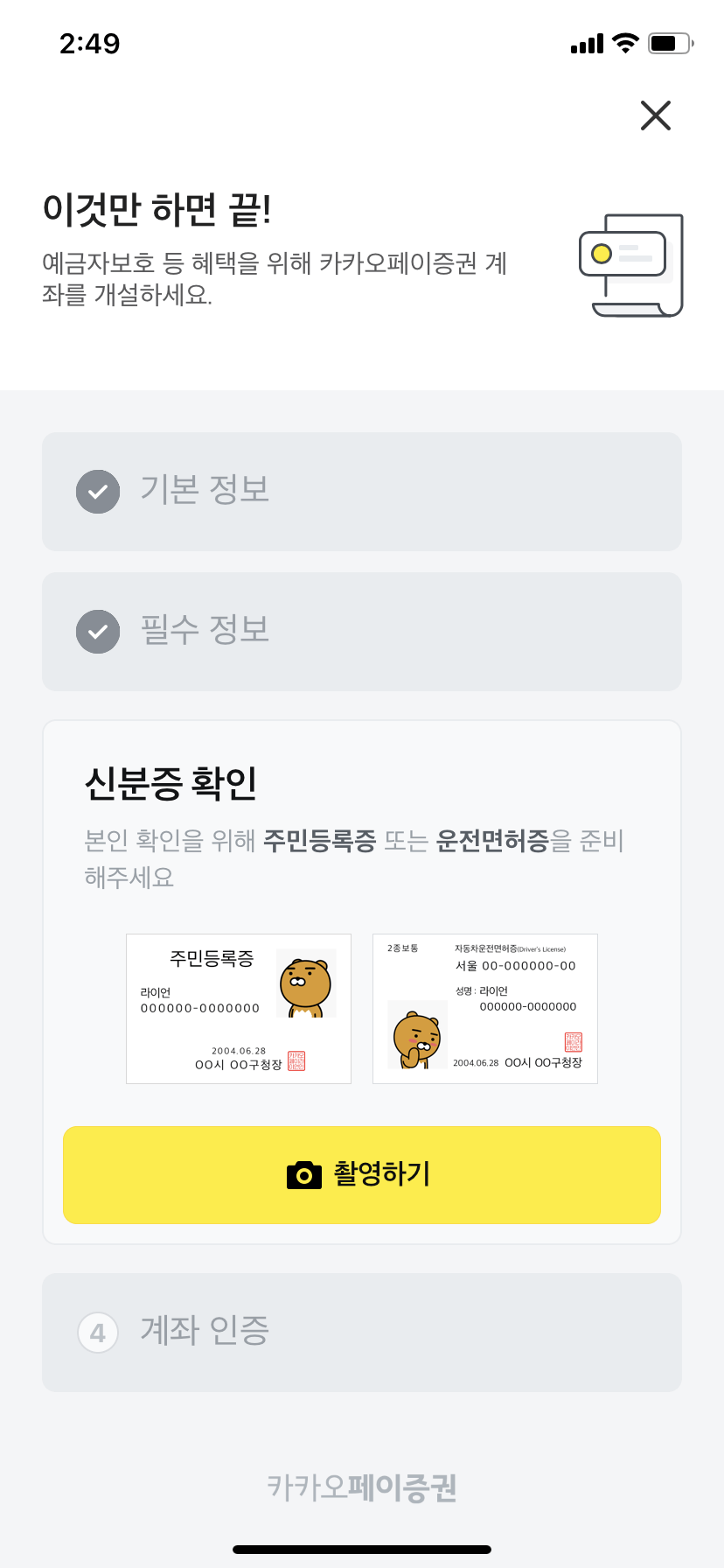This screenshot has width=724, height=1568.
Task: Tap the document card illustration icon
Action: coord(631,265)
